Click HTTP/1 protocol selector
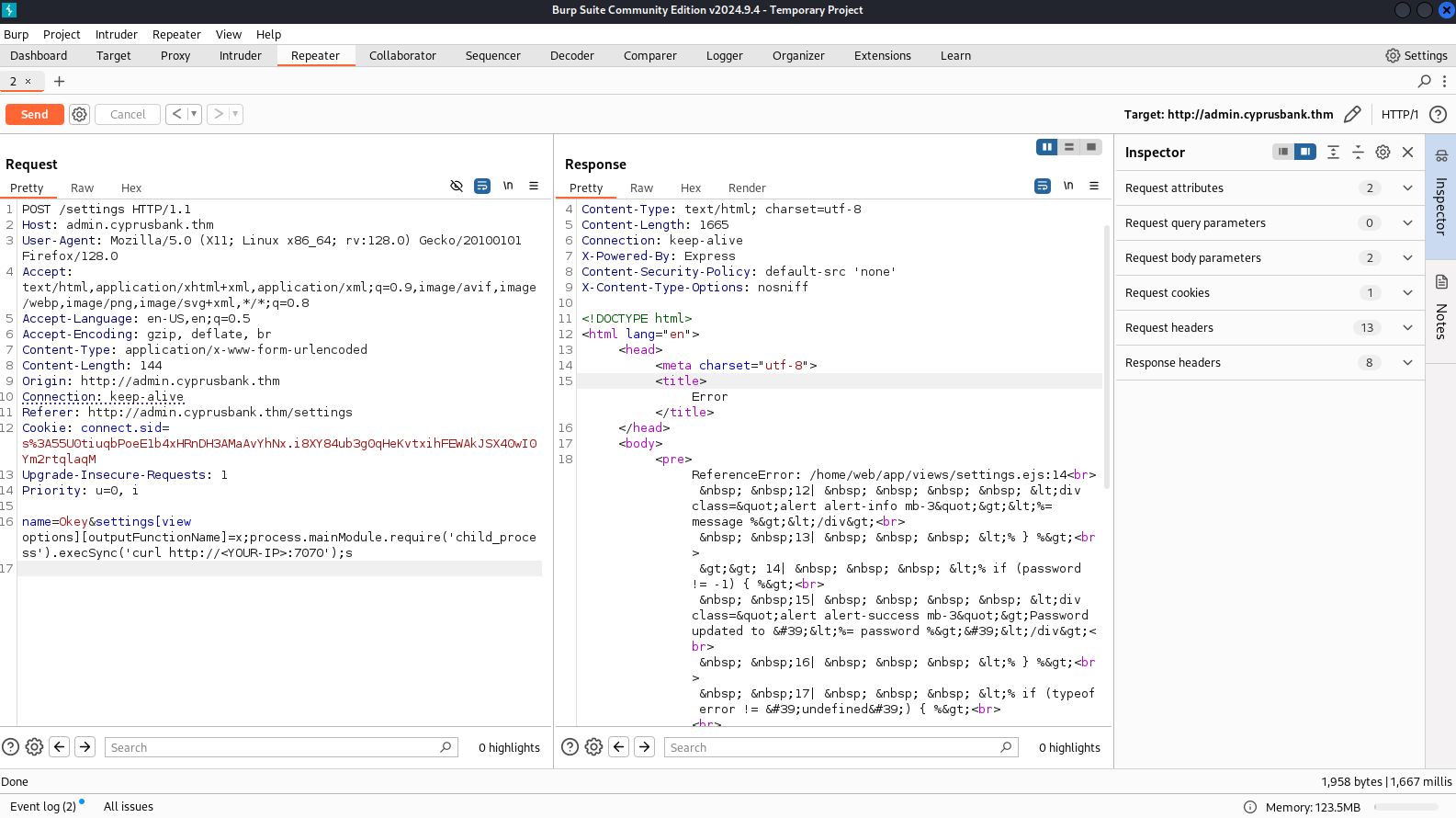The height and width of the screenshot is (818, 1456). [1400, 114]
